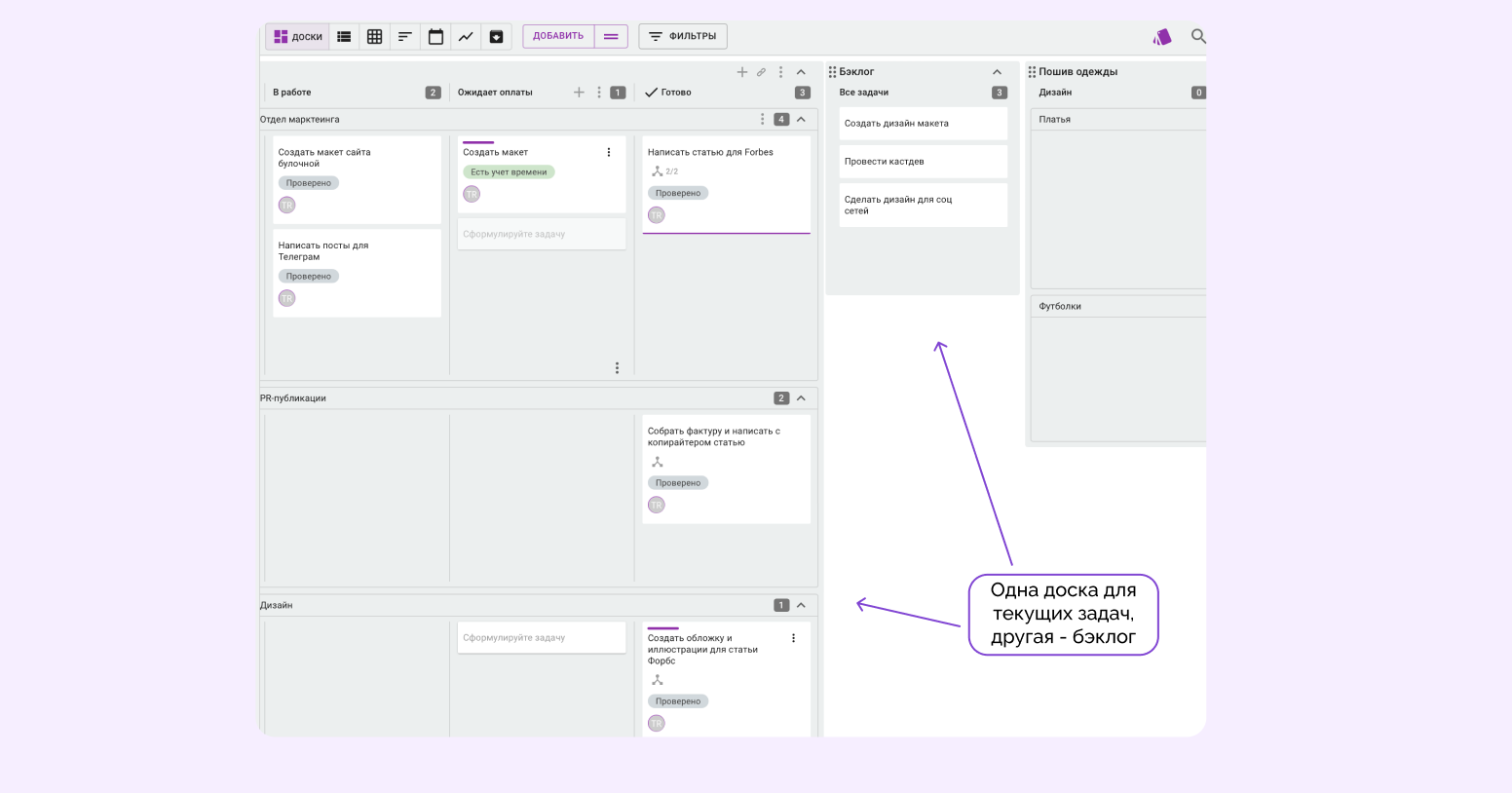Add a column with the board's plus icon
This screenshot has height=793, width=1512.
coord(742,72)
